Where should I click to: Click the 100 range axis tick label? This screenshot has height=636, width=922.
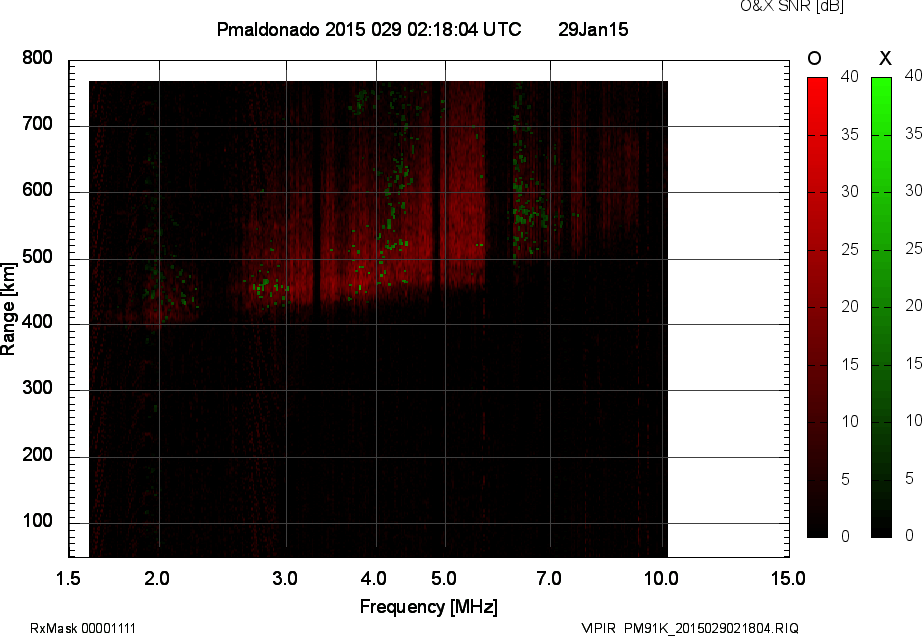point(38,521)
